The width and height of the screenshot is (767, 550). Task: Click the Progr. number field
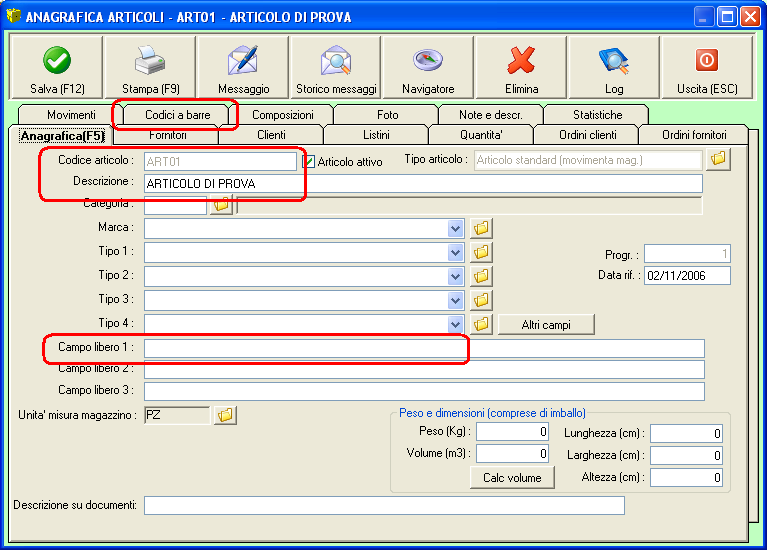(x=687, y=253)
